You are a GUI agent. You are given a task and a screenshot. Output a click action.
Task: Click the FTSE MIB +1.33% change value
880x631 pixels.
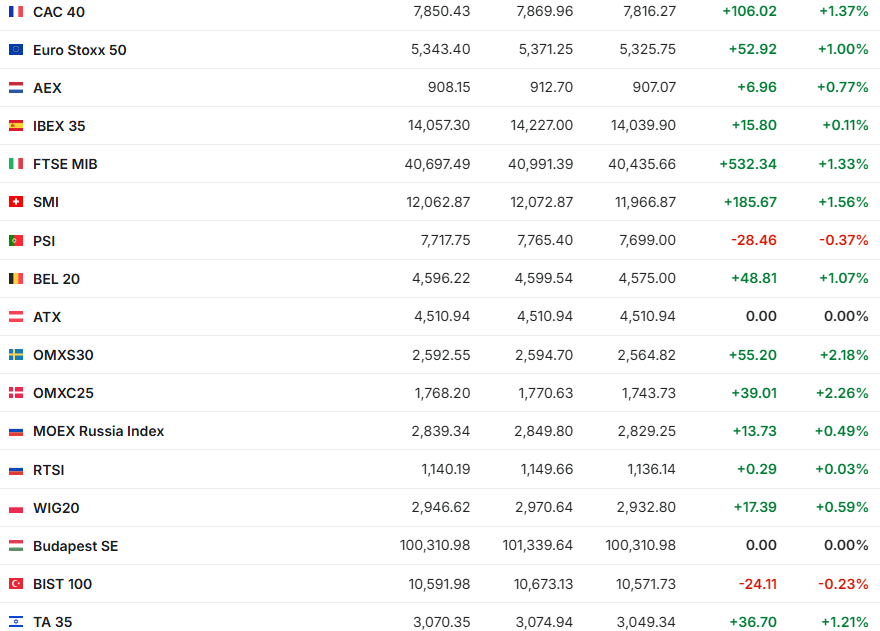[x=843, y=164]
